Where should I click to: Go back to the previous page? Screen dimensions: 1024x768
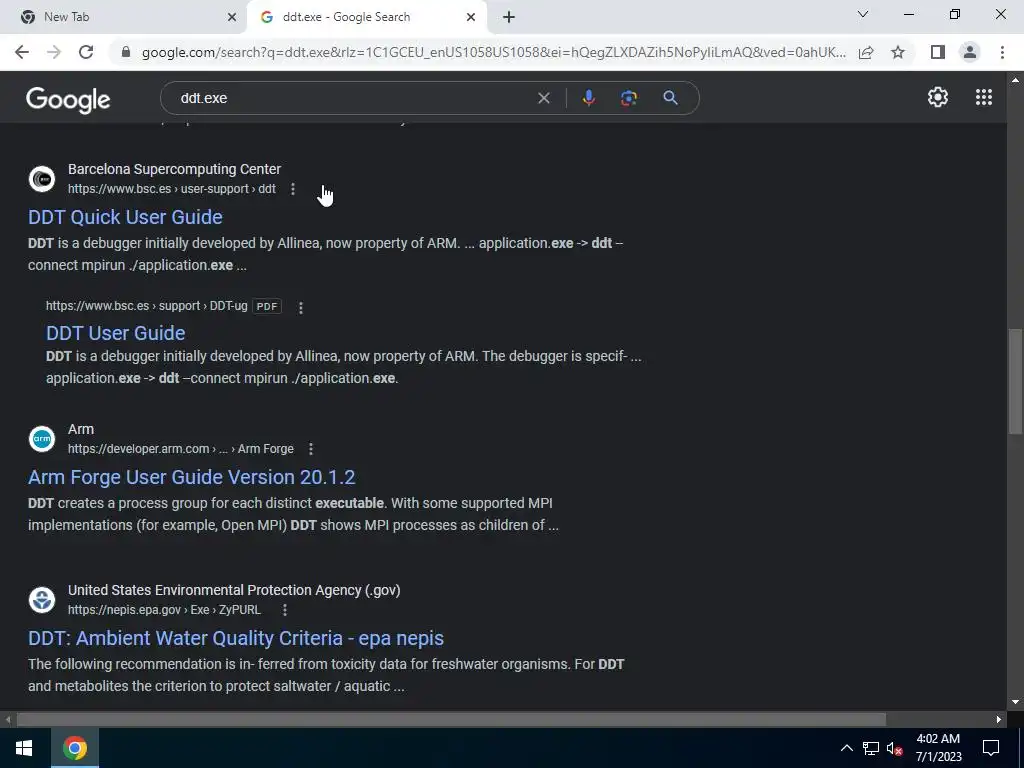click(22, 52)
